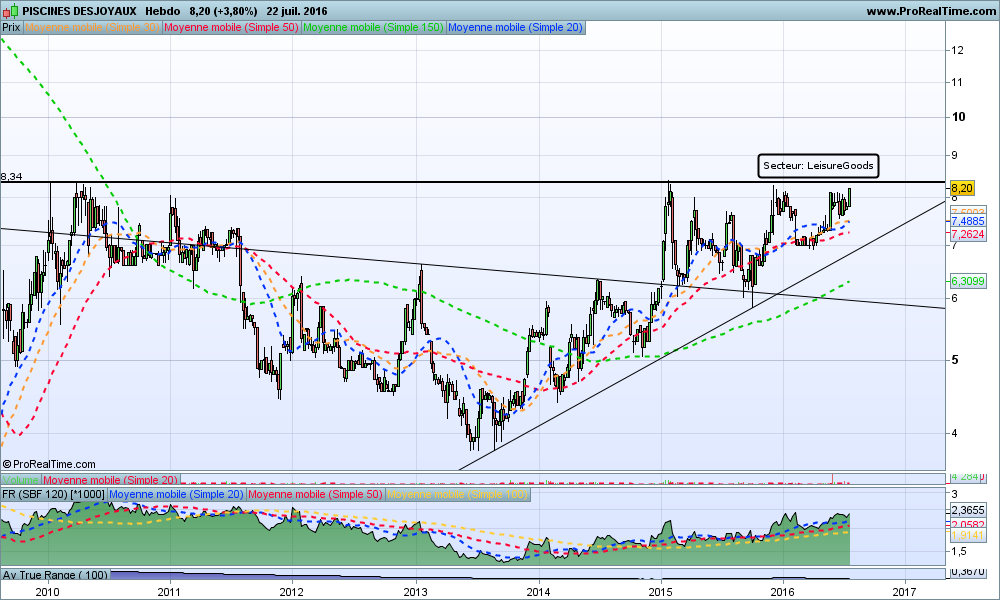Click the 0,3670 Average True Range value
The image size is (1000, 600).
click(967, 572)
